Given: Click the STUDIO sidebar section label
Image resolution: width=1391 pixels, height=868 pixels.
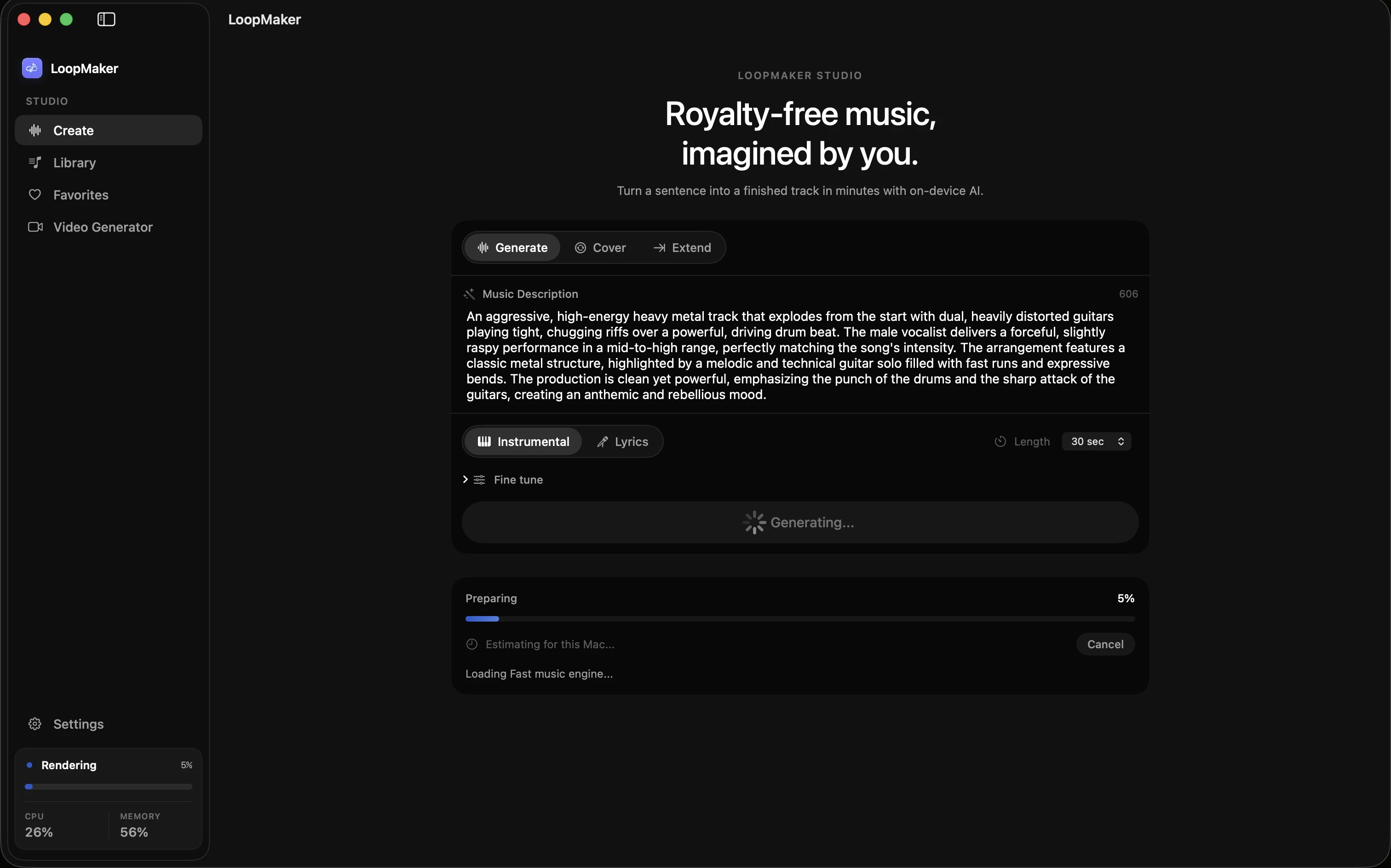Looking at the screenshot, I should (x=47, y=101).
